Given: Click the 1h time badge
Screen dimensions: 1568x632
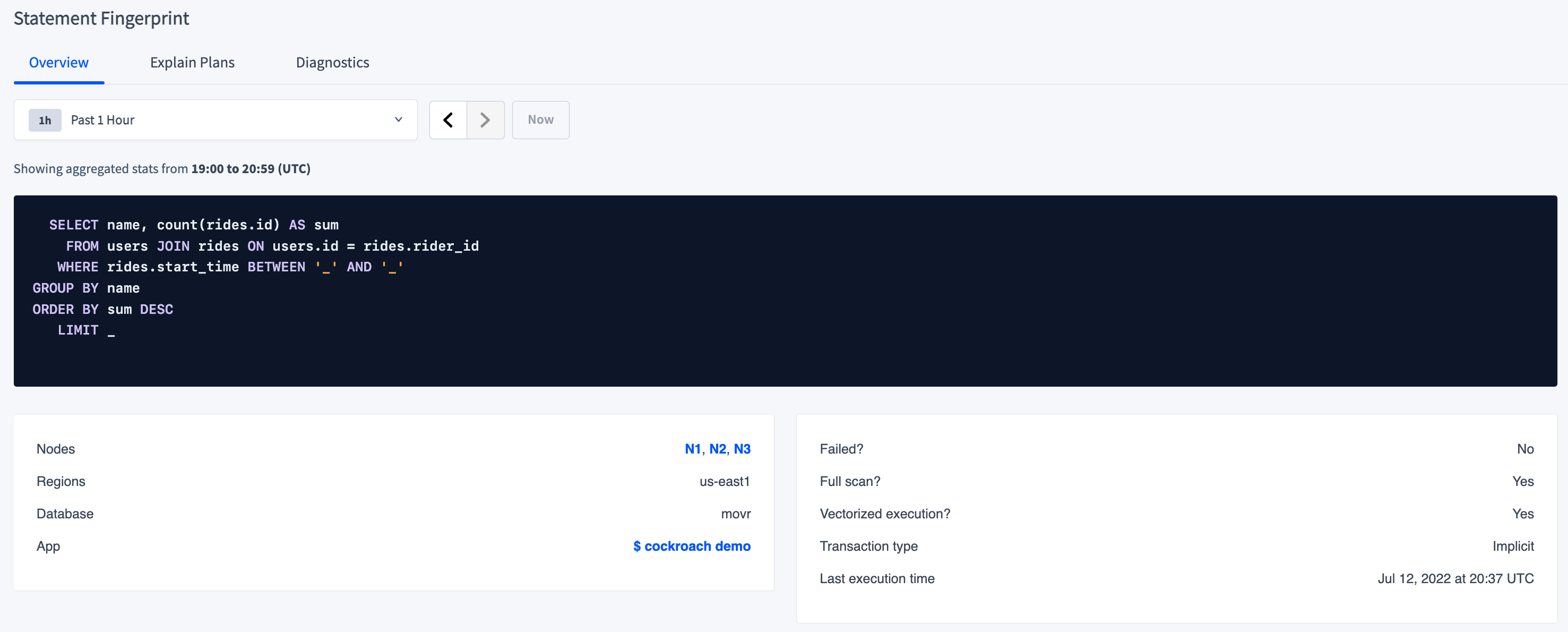Looking at the screenshot, I should pyautogui.click(x=45, y=119).
